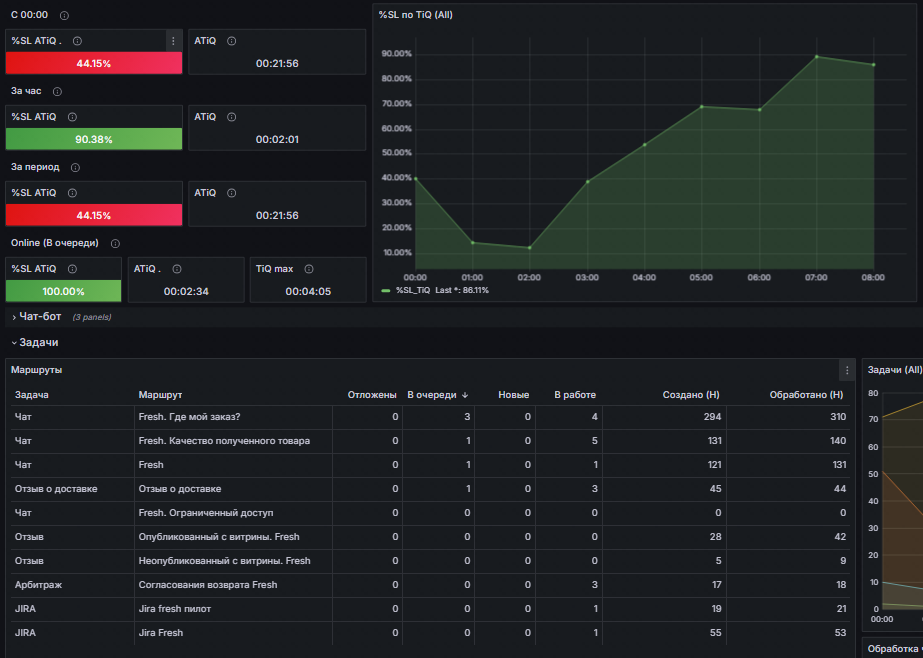Open the Маршруты panel three-dot menu
This screenshot has width=923, height=658.
[x=847, y=370]
